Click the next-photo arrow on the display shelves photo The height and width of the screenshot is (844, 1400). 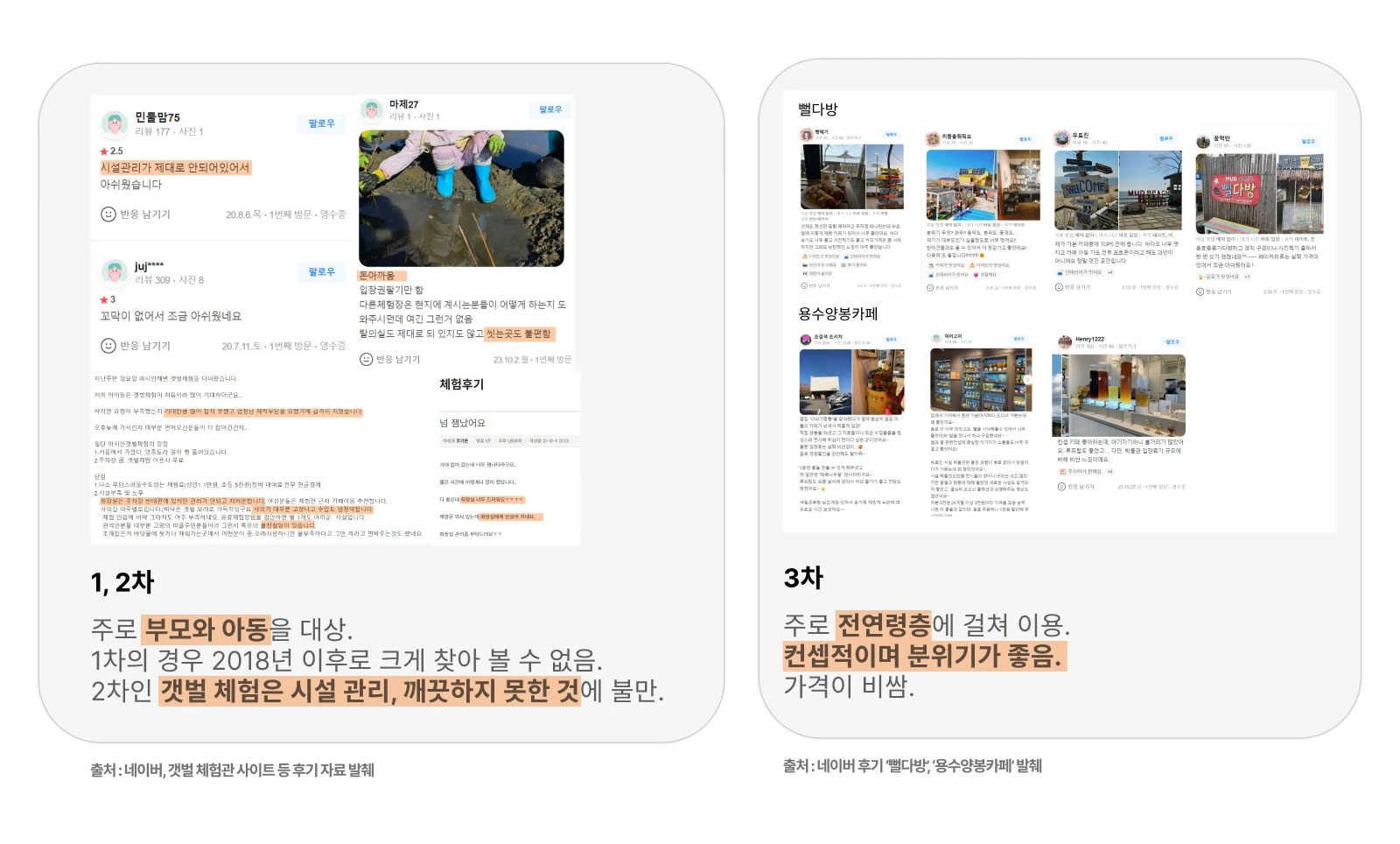[x=1029, y=381]
